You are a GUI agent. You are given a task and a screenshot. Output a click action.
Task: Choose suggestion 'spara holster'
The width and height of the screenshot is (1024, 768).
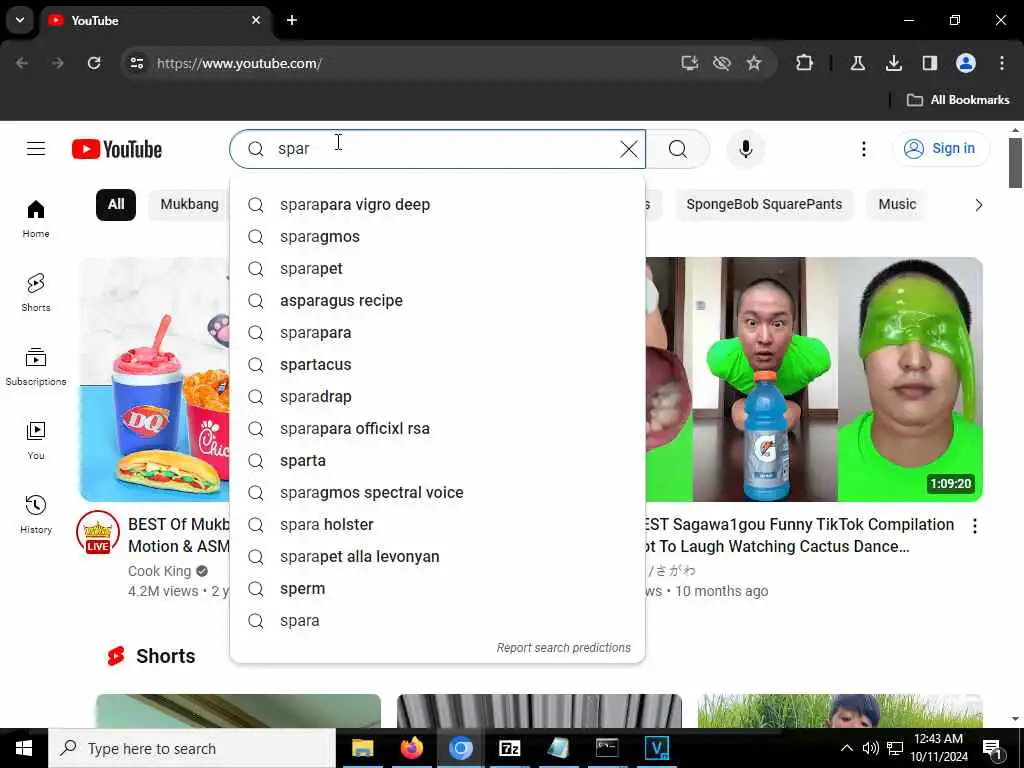pyautogui.click(x=438, y=524)
